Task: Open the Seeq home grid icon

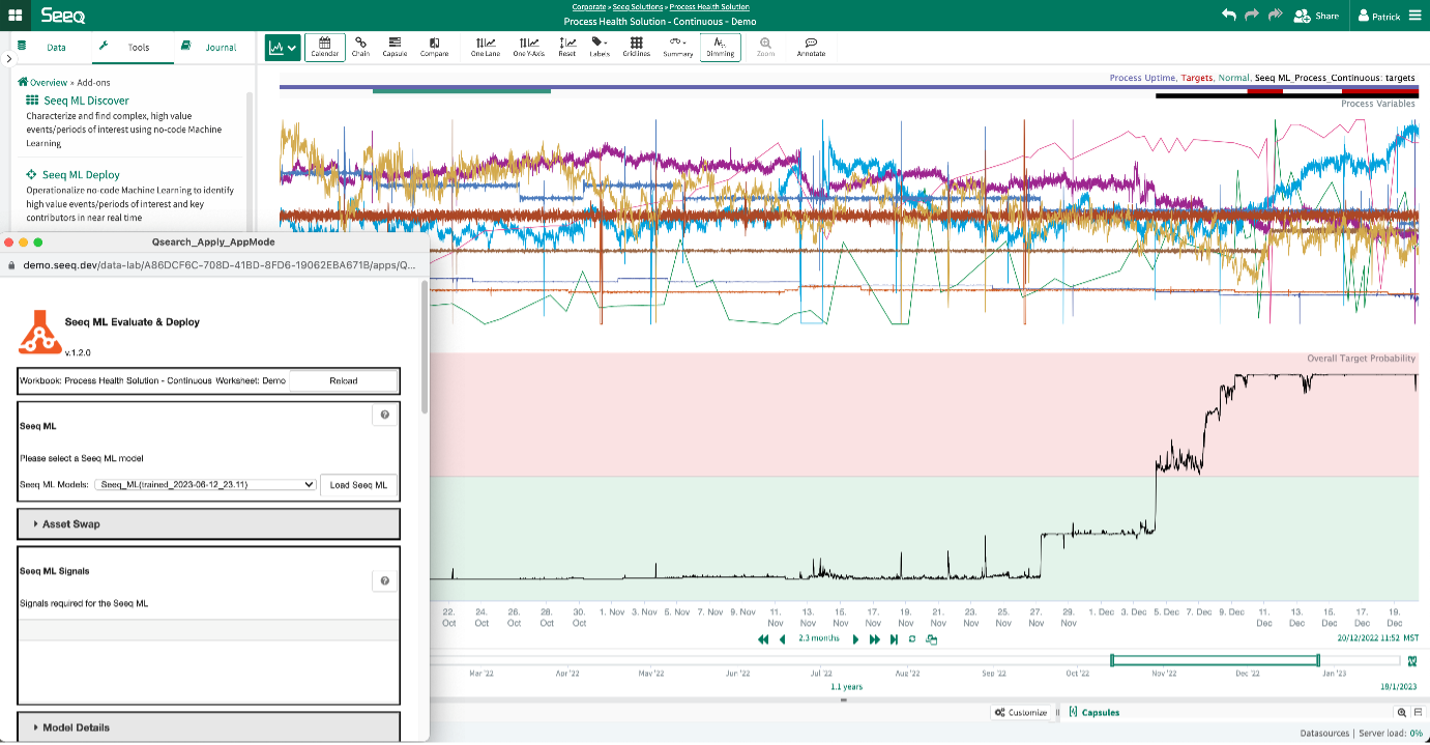Action: 15,15
